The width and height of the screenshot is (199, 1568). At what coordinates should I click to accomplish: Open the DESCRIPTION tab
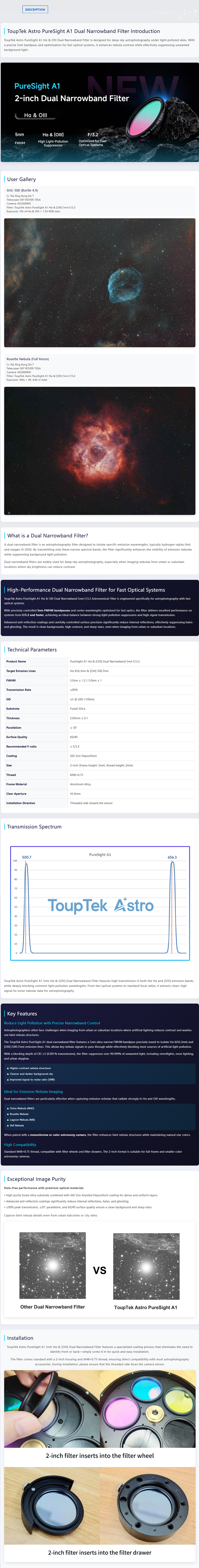pyautogui.click(x=35, y=9)
